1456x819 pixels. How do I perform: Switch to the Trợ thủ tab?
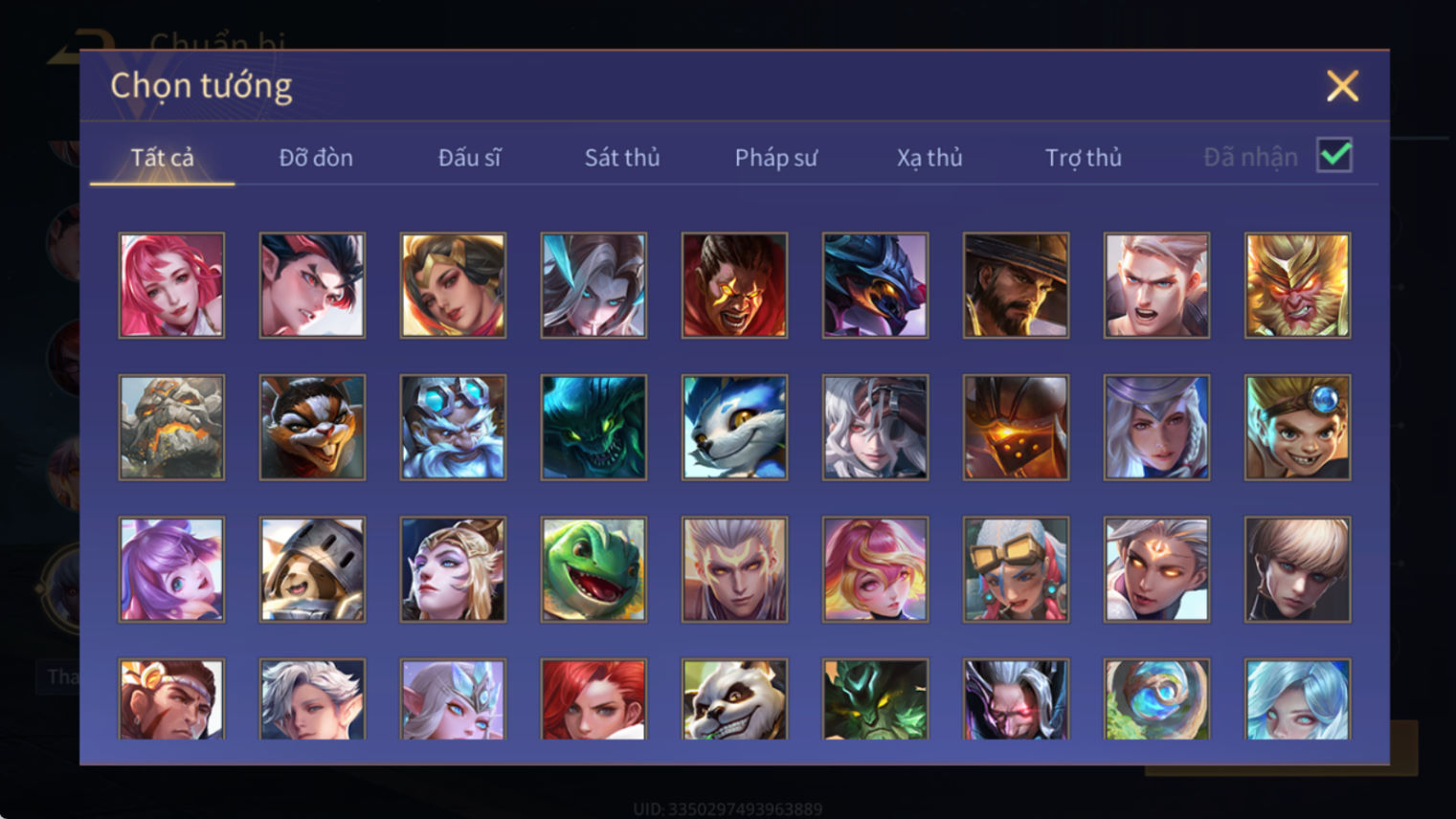tap(1083, 158)
